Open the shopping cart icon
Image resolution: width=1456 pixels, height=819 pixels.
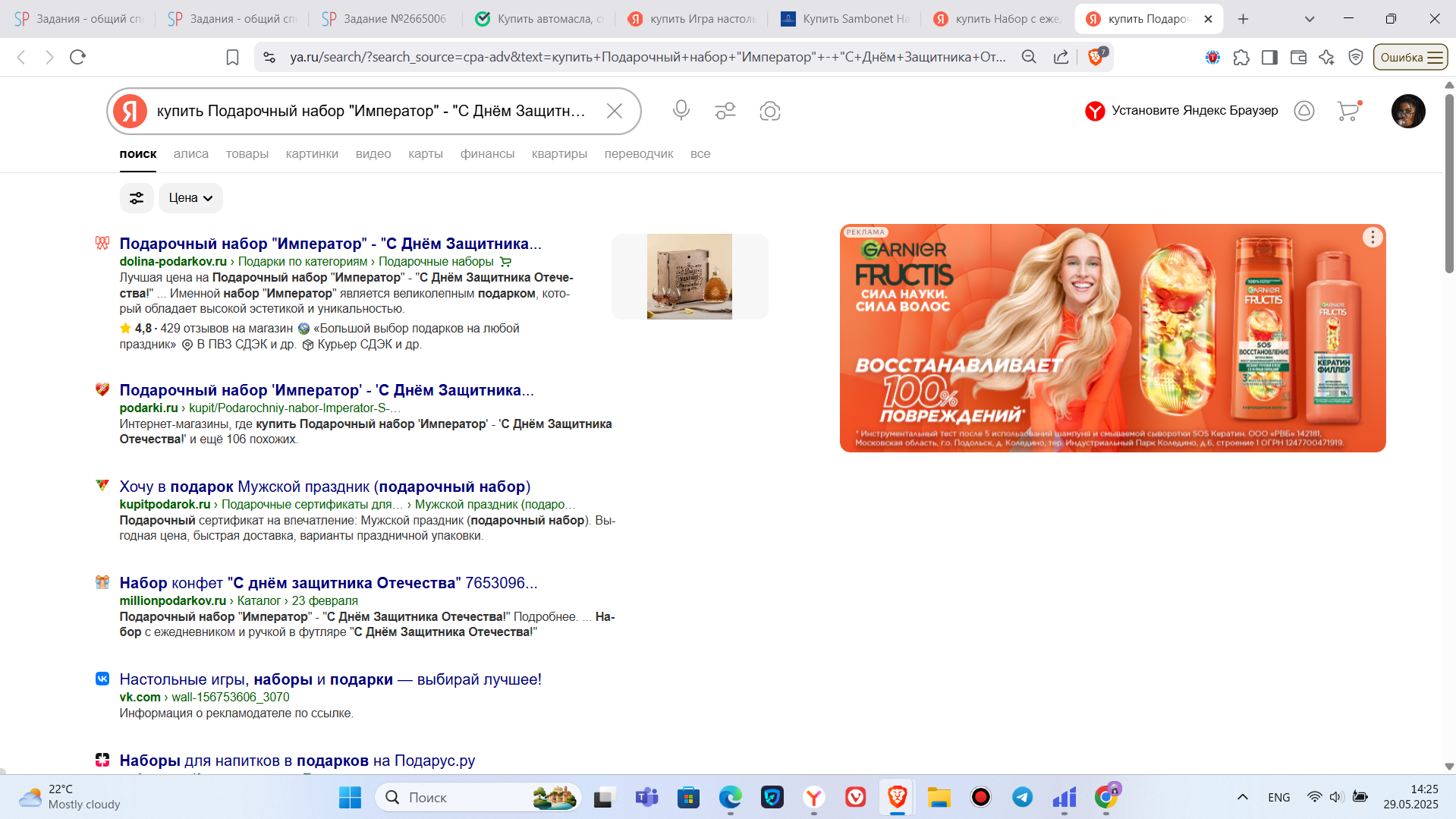(1348, 111)
